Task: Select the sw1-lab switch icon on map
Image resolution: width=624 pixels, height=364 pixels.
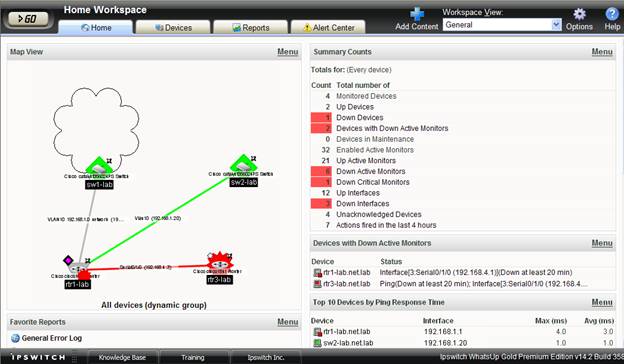Action: pos(99,166)
